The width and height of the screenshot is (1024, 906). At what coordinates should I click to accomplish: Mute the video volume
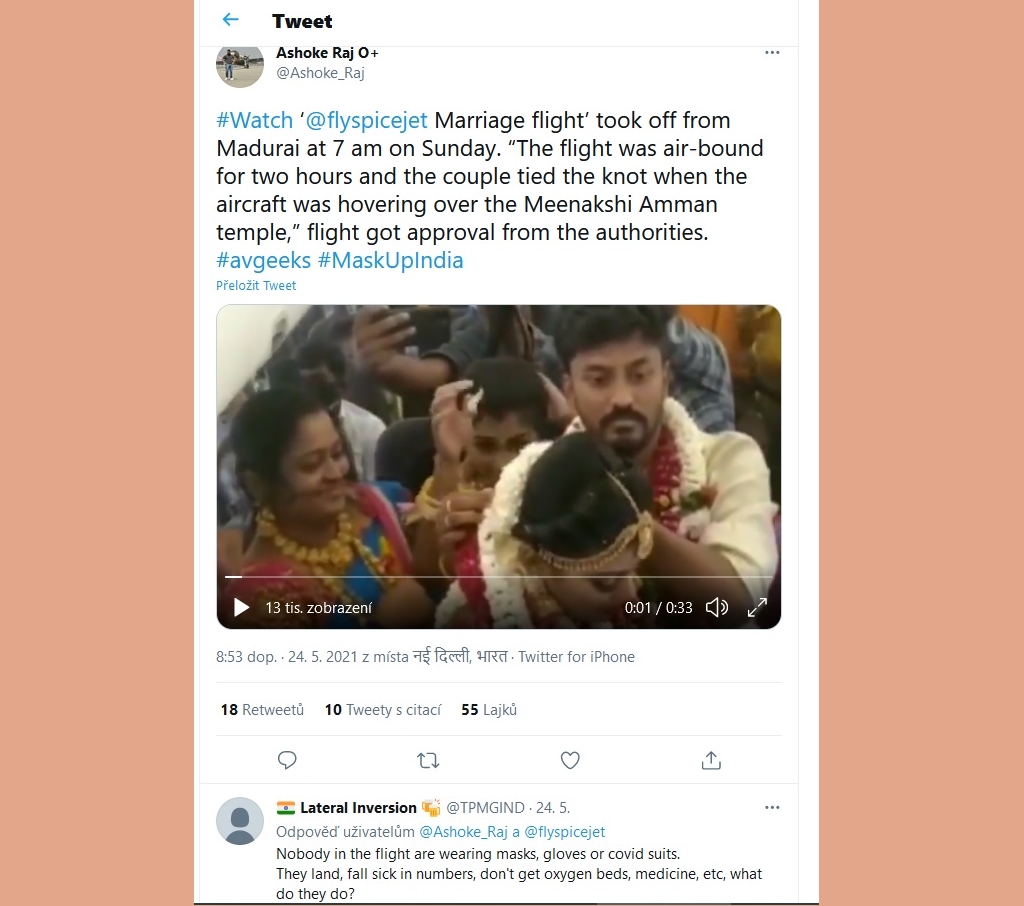716,607
